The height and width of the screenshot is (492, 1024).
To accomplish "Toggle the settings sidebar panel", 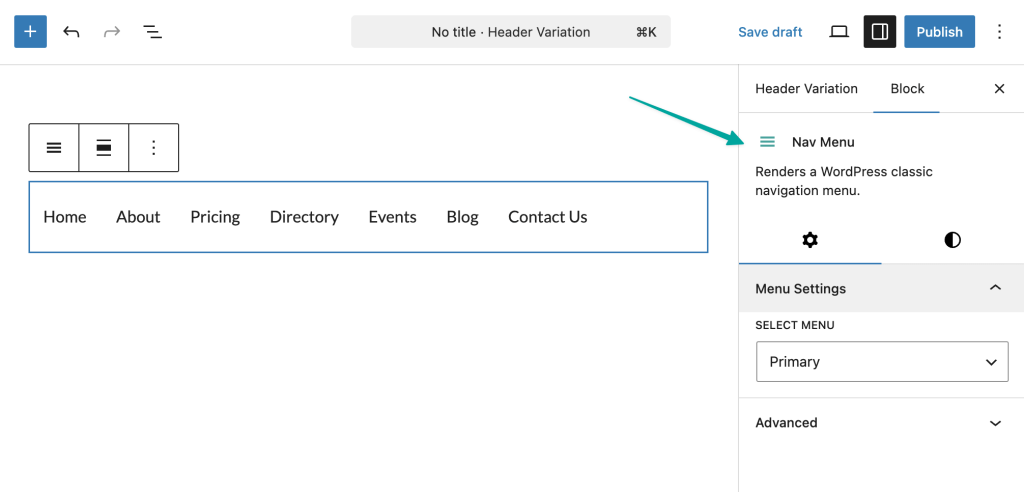I will pyautogui.click(x=880, y=31).
